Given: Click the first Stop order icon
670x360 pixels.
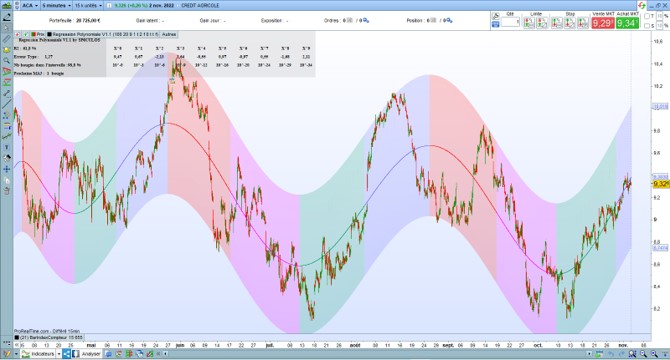Looking at the screenshot, I should point(556,23).
